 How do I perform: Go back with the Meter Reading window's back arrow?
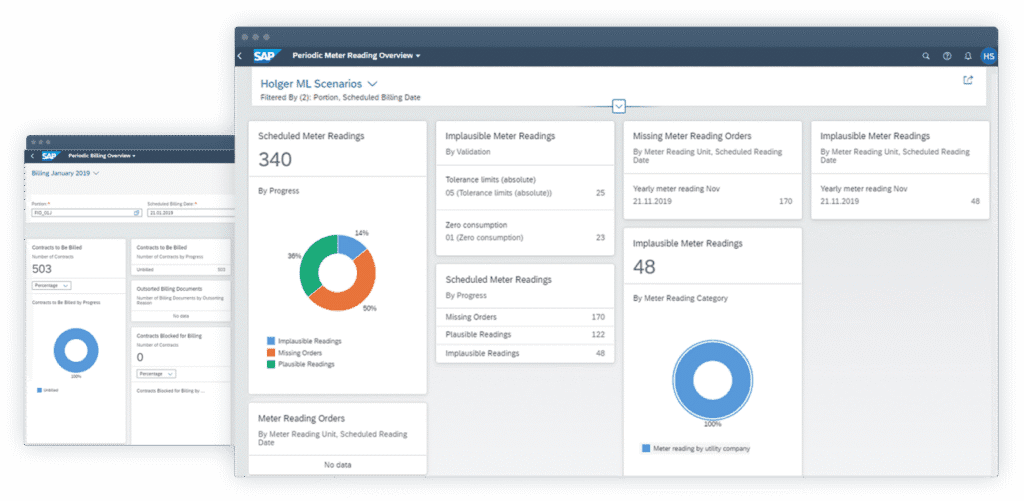[x=240, y=56]
